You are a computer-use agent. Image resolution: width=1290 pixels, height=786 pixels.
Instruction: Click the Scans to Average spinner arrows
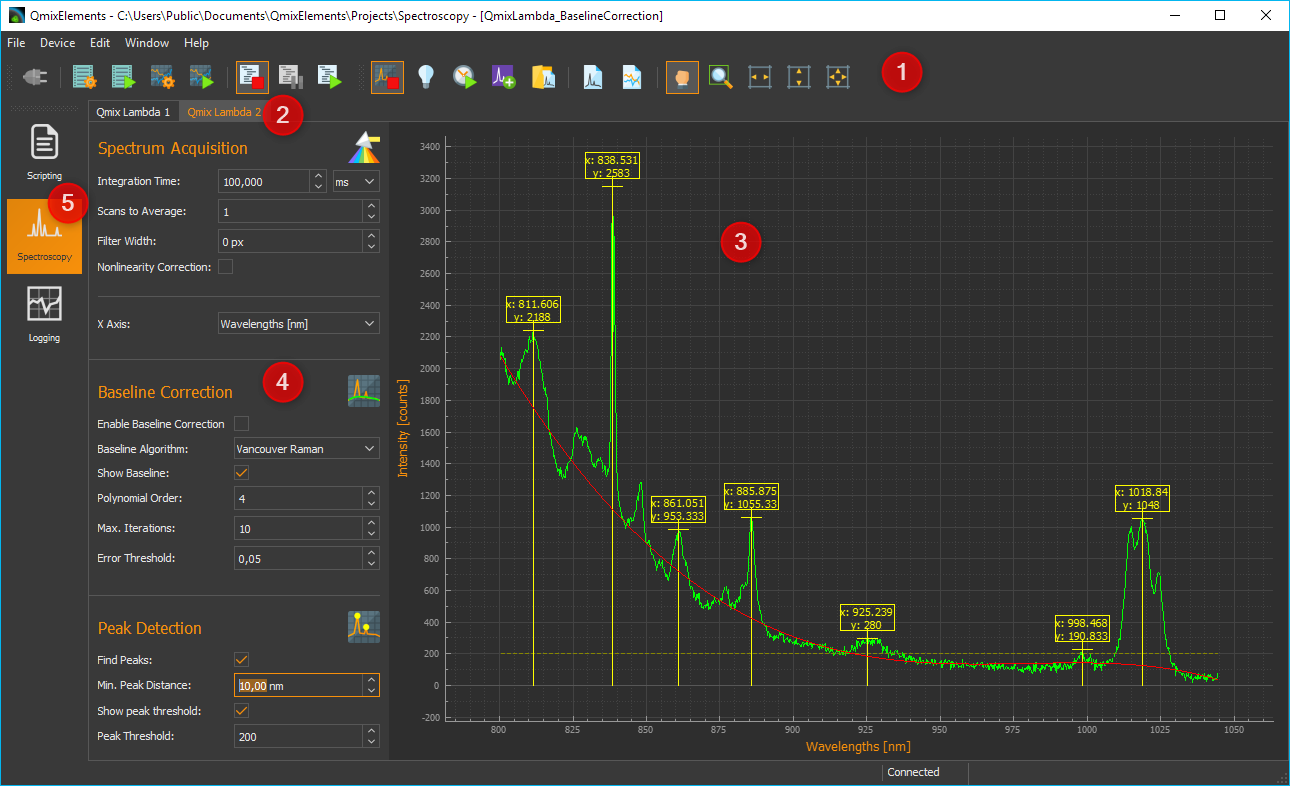tap(371, 211)
